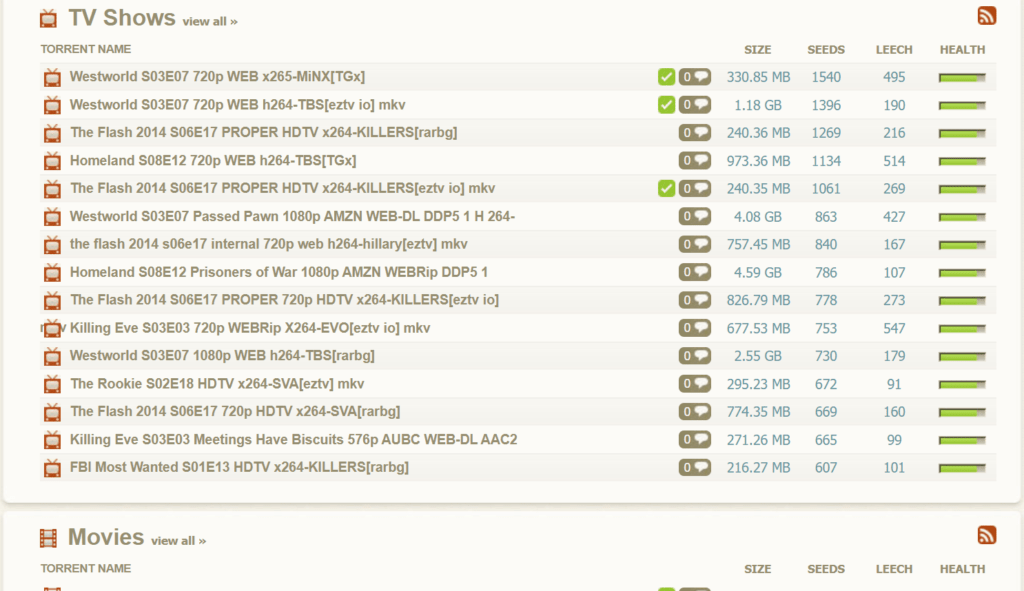Open the flash s06e17 internal 720p hillary torrent

pyautogui.click(x=268, y=244)
